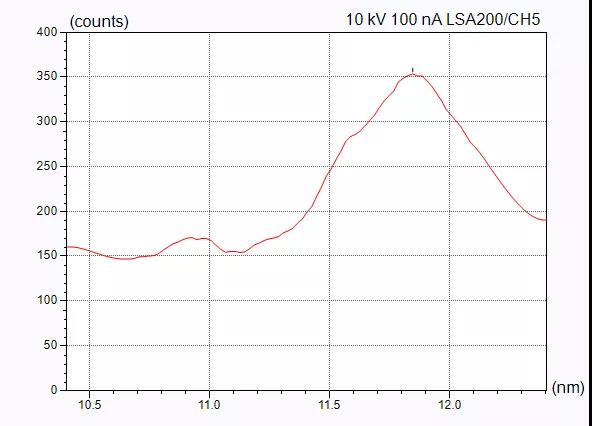Click the 300 y-axis tick label
The height and width of the screenshot is (426, 592).
pyautogui.click(x=47, y=121)
